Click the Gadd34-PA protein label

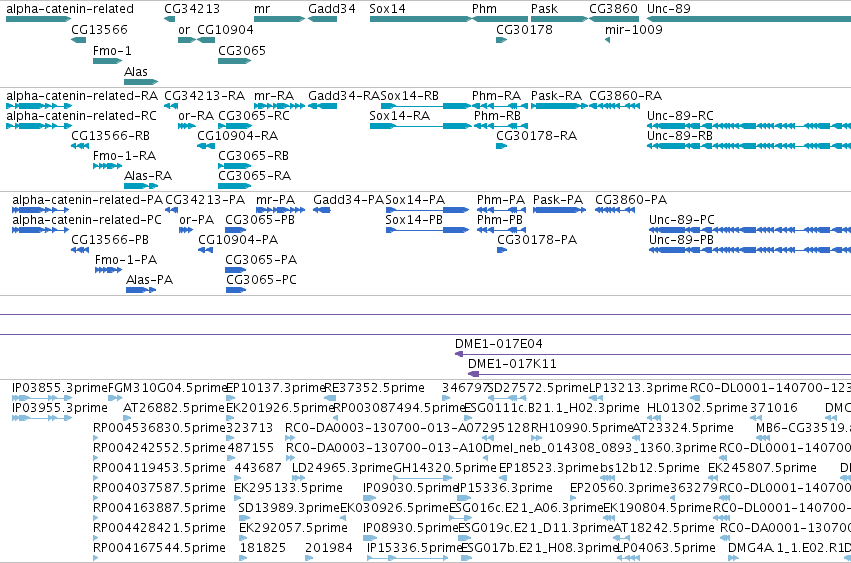[x=348, y=200]
